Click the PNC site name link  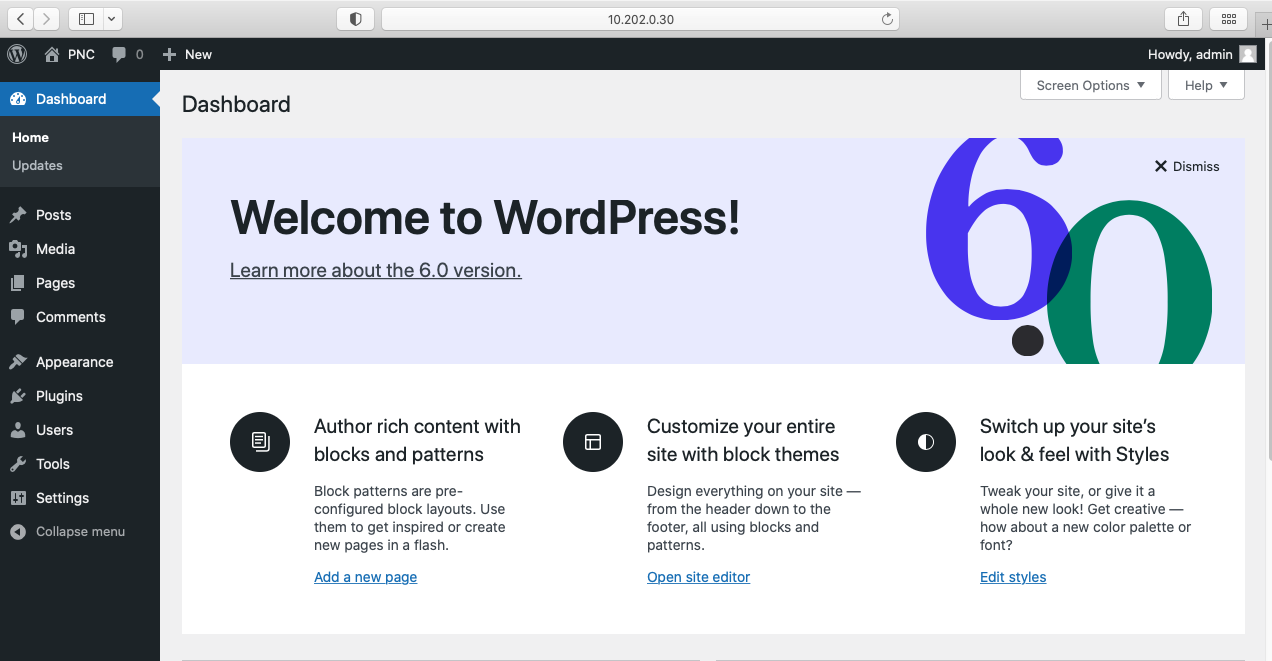(x=81, y=54)
